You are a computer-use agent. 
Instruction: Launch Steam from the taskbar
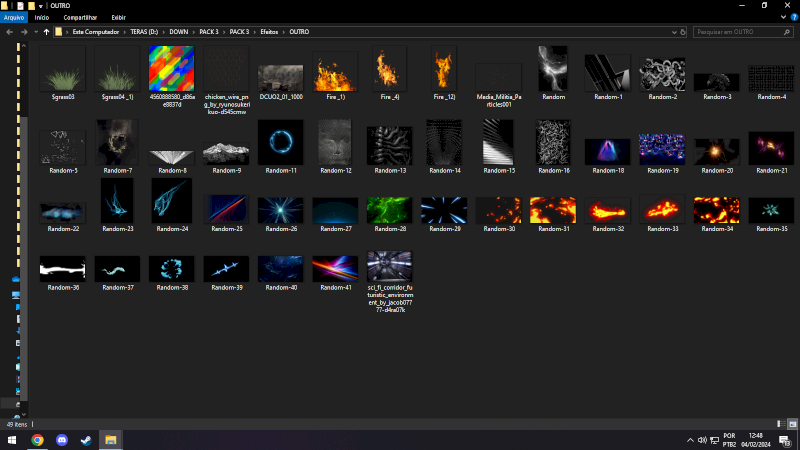pos(86,439)
